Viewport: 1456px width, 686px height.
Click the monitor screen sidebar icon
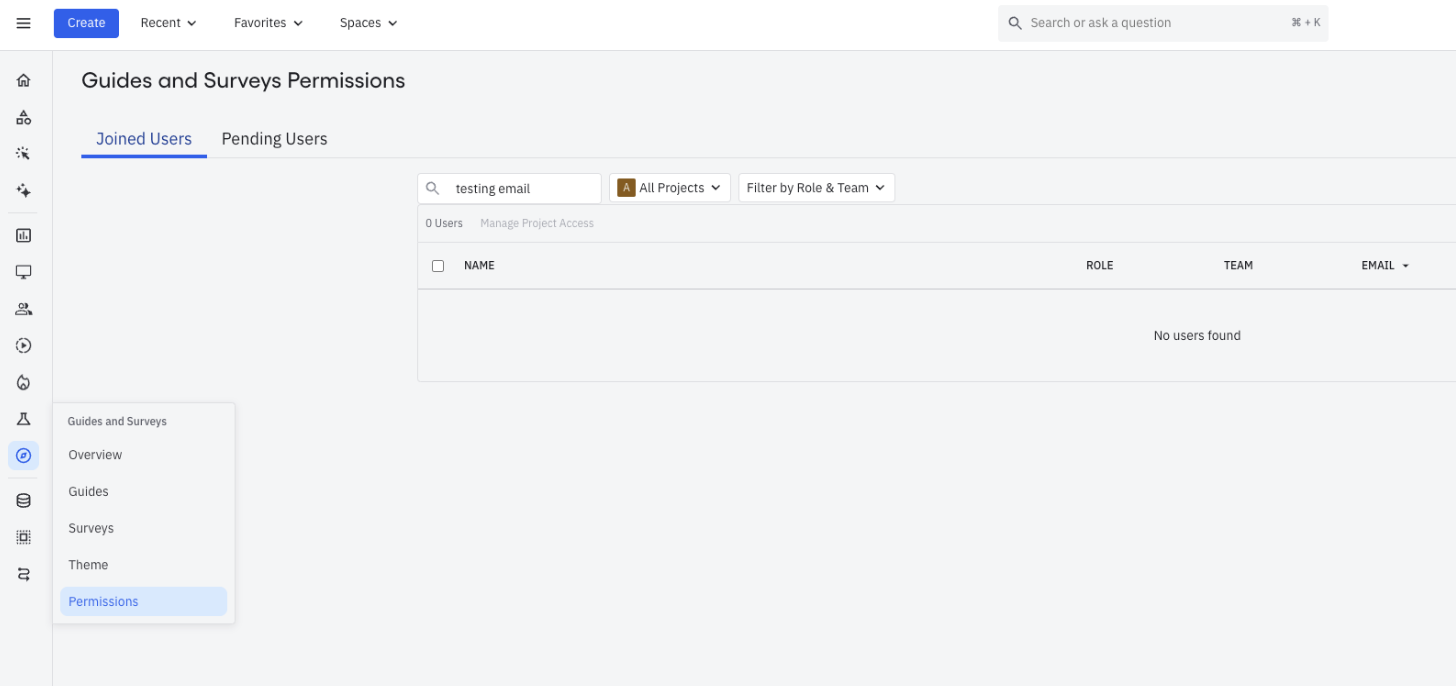click(24, 272)
